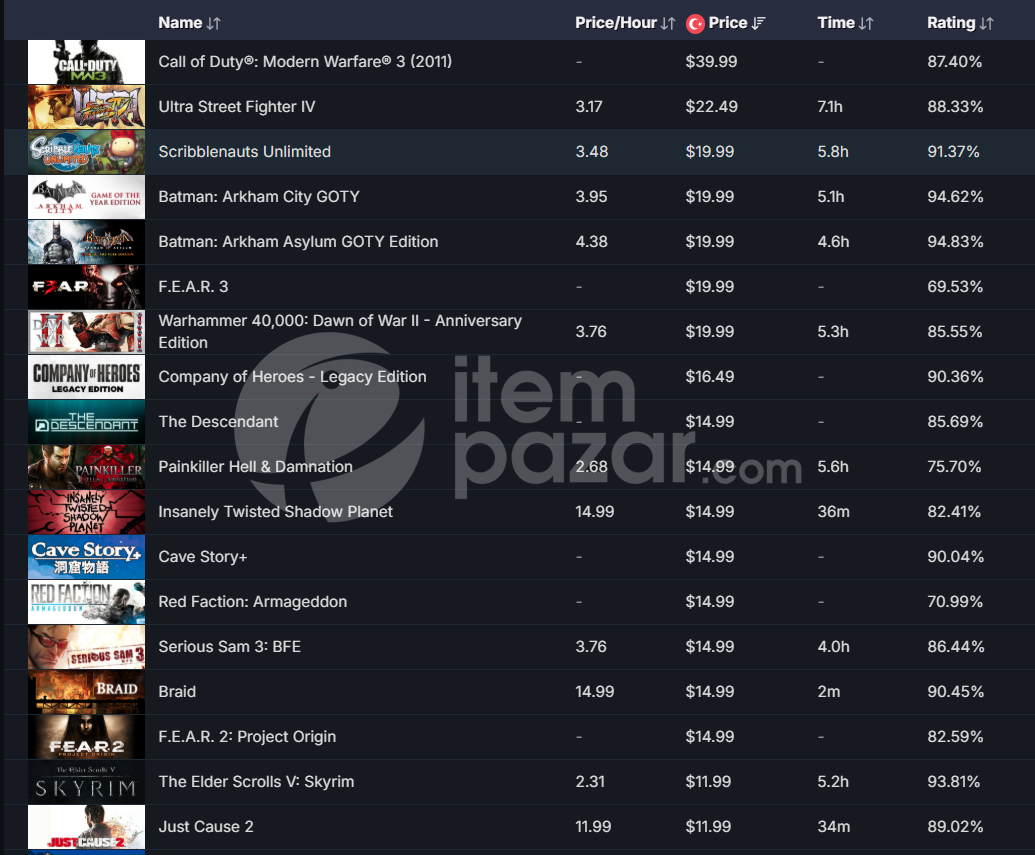1035x855 pixels.
Task: Open F.E.A.R. 3 cover thumbnail
Action: pos(86,287)
